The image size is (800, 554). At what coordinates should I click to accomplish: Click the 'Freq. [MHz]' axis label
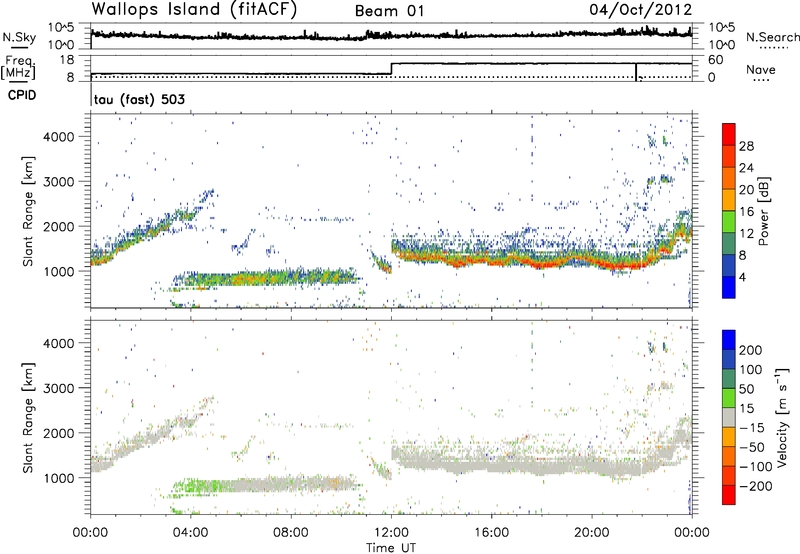point(19,67)
